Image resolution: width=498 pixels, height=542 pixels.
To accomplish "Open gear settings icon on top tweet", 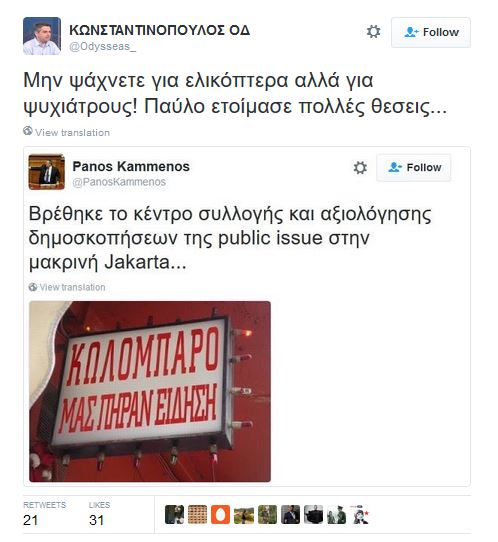I will pyautogui.click(x=373, y=32).
